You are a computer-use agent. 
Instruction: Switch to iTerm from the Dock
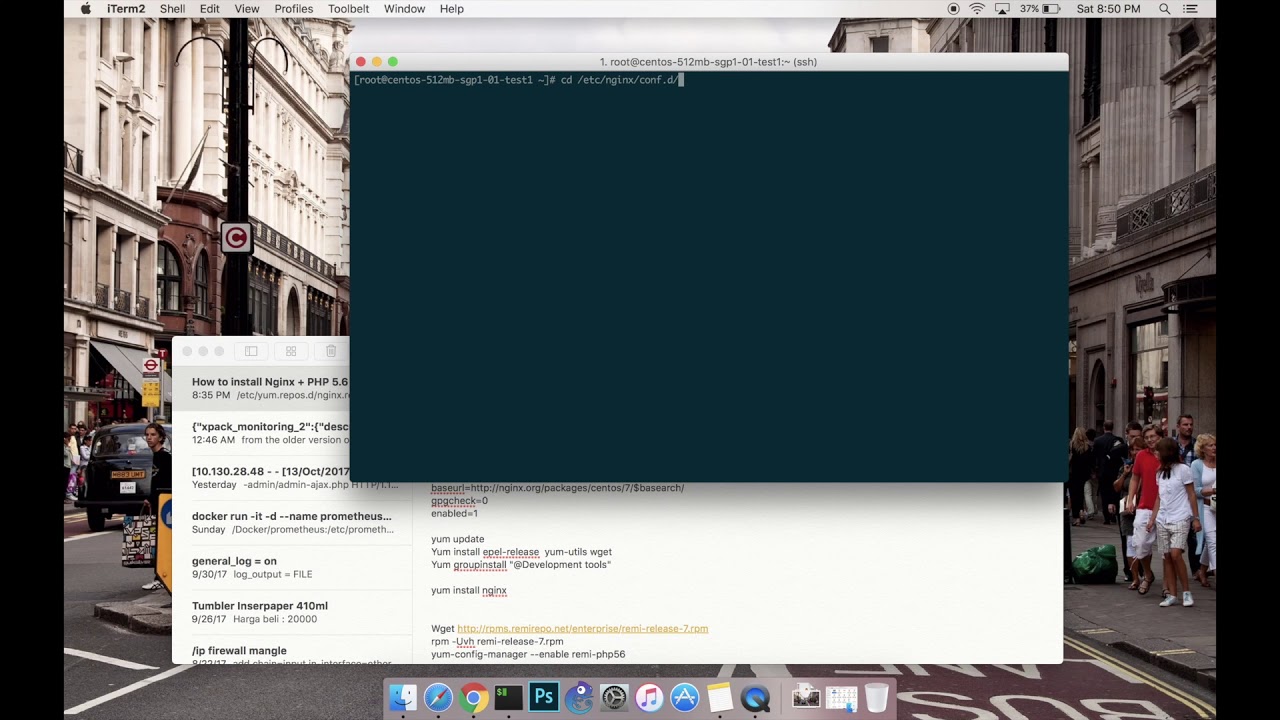[509, 697]
